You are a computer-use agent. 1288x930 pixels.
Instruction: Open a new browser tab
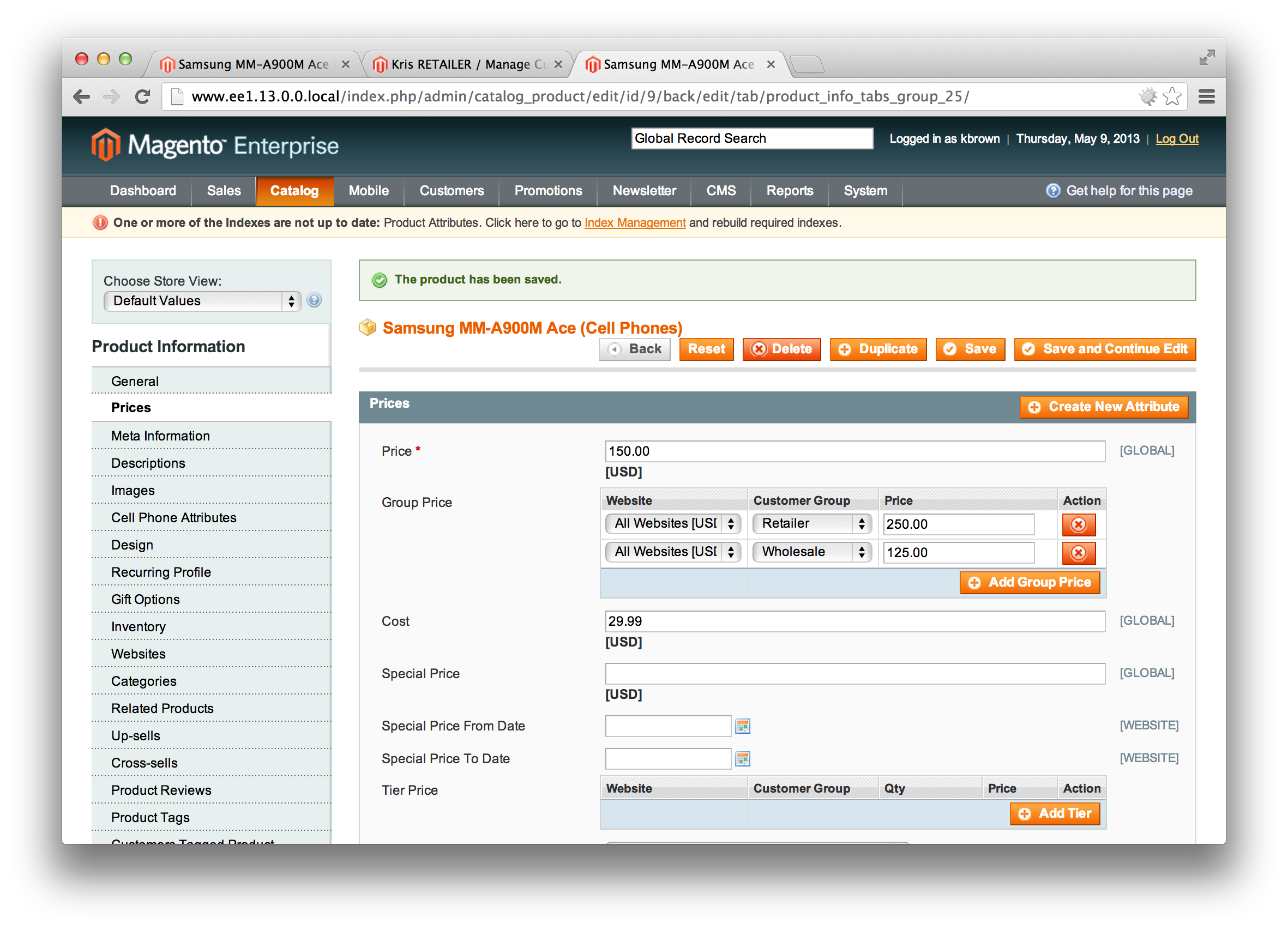806,64
